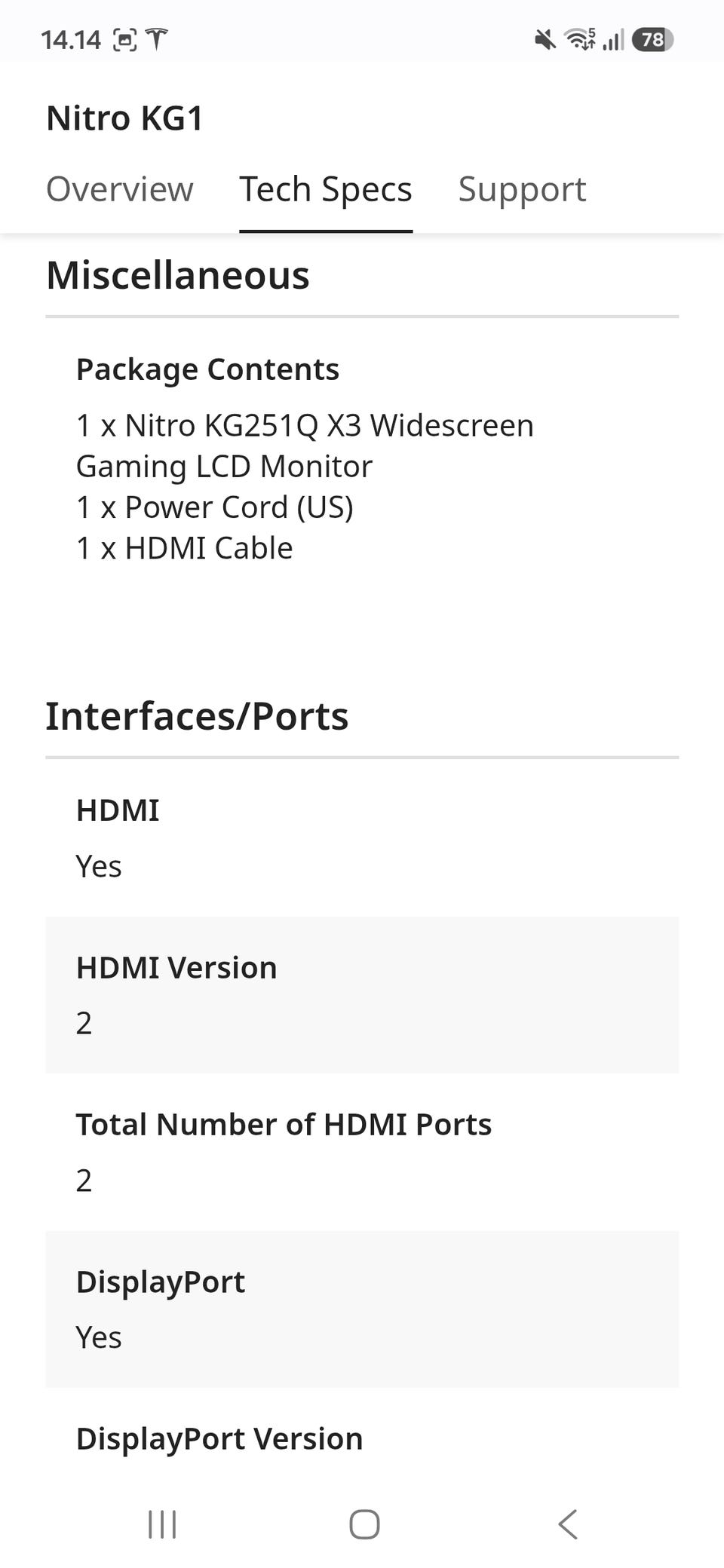Tap the muted sound status icon
724x1568 pixels.
click(545, 39)
